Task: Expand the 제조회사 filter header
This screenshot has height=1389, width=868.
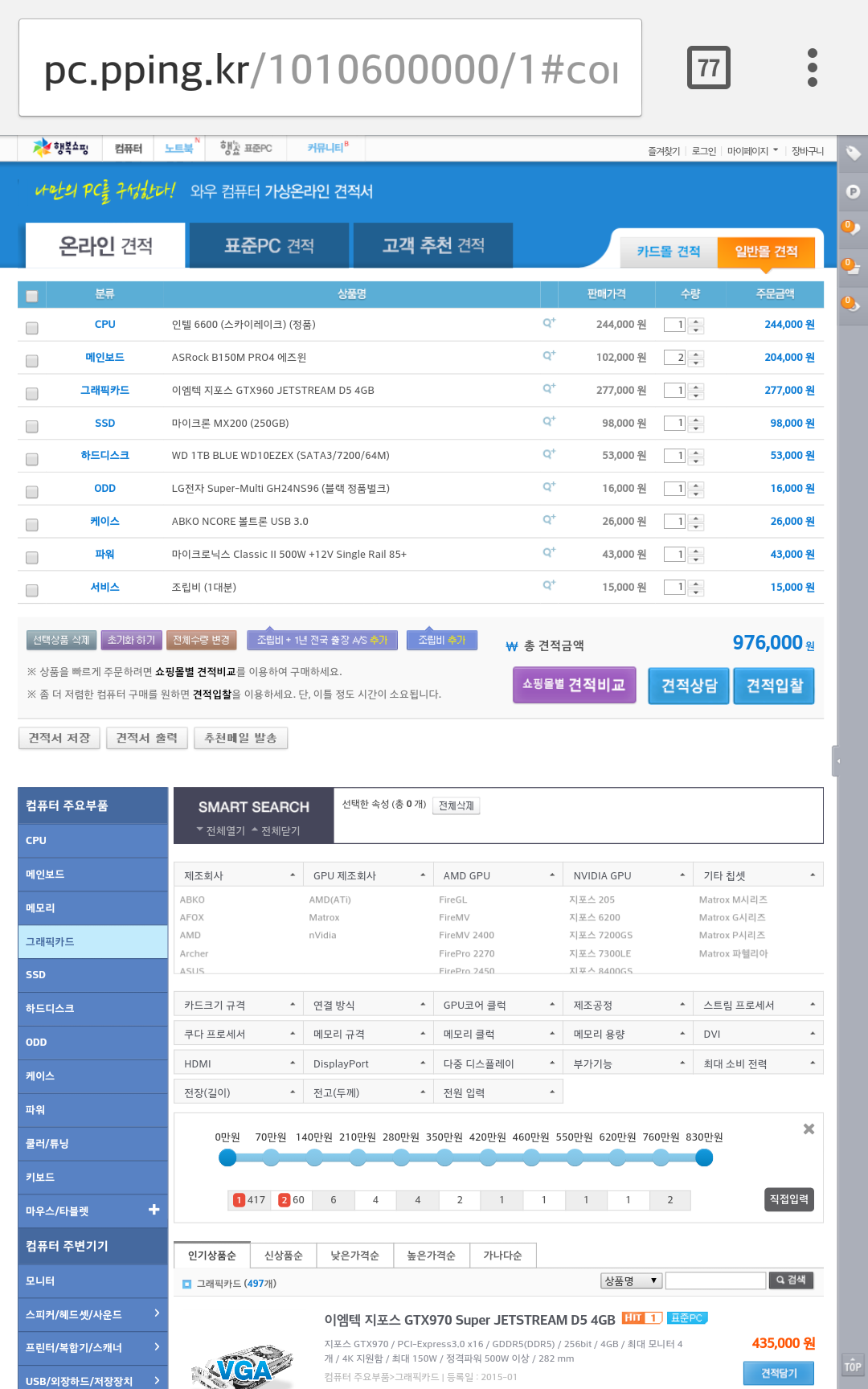Action: tap(239, 875)
